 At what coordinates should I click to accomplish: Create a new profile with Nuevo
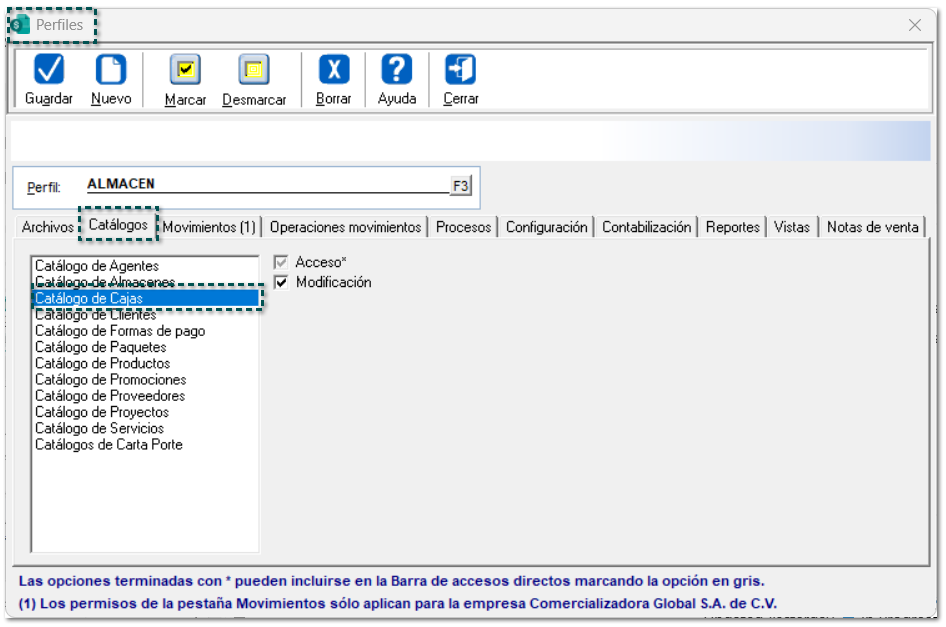click(x=111, y=70)
